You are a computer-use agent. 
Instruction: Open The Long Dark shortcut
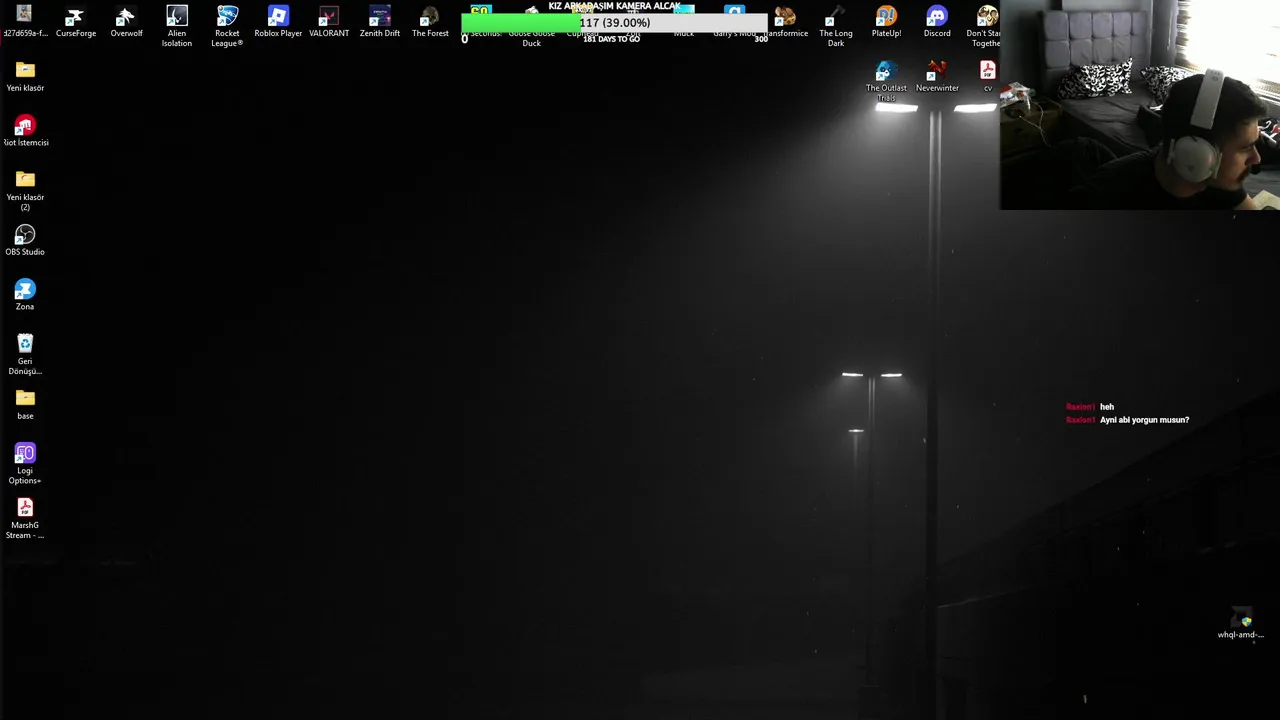tap(836, 26)
